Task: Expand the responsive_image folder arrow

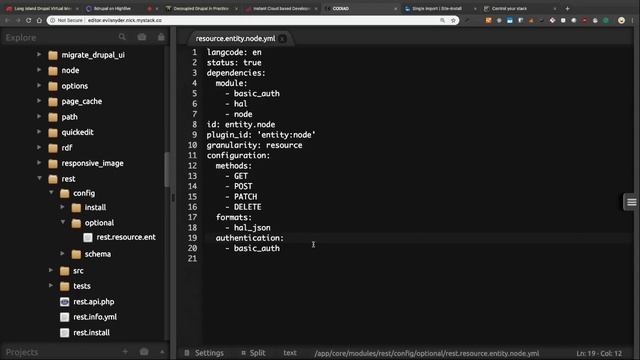Action: point(39,163)
